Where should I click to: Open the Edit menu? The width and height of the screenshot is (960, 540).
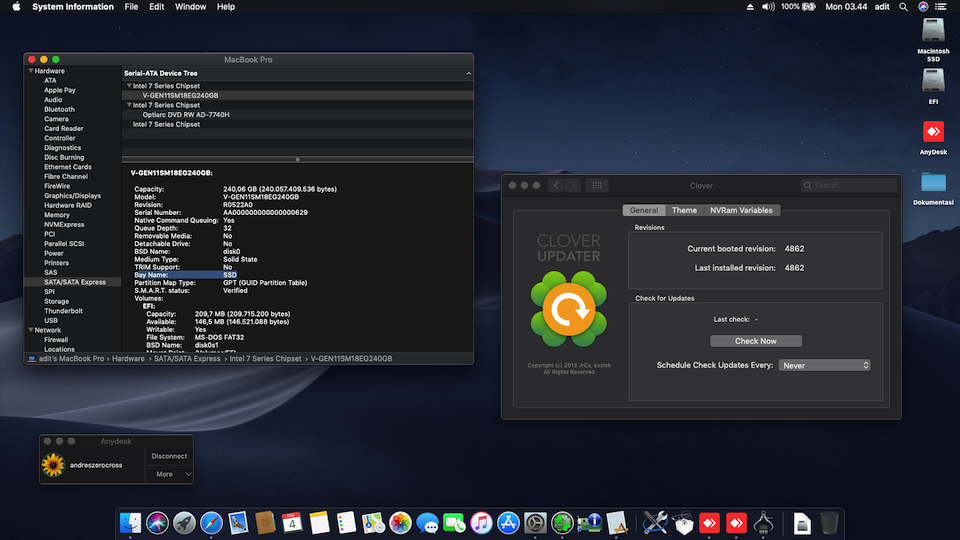tap(157, 7)
